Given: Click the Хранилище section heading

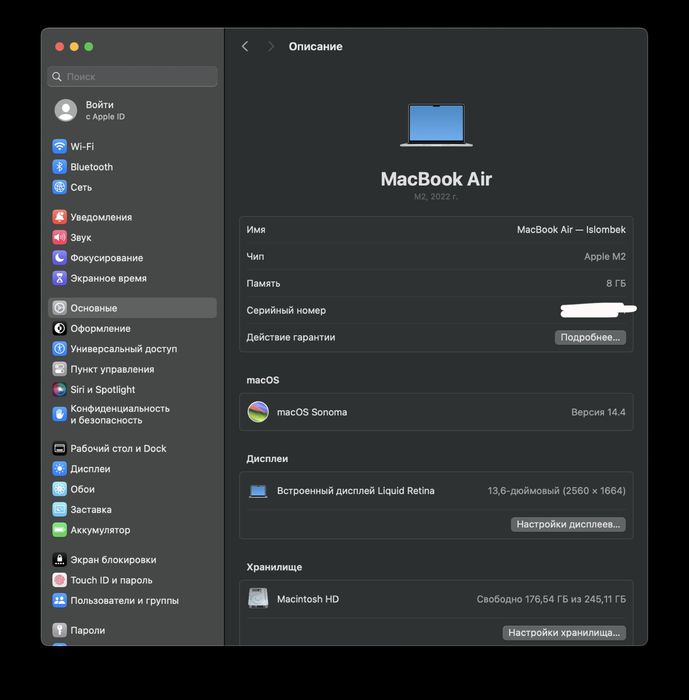Looking at the screenshot, I should pyautogui.click(x=274, y=567).
